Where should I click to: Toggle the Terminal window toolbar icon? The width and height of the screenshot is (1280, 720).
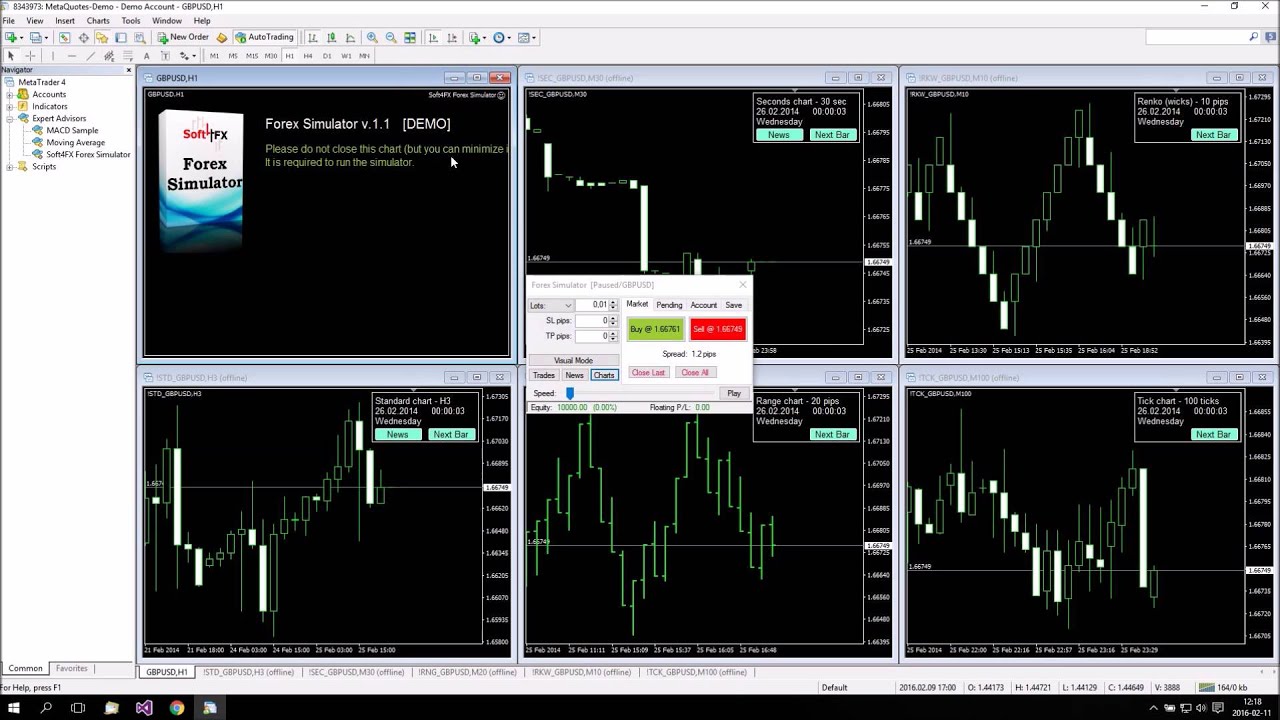pos(120,37)
